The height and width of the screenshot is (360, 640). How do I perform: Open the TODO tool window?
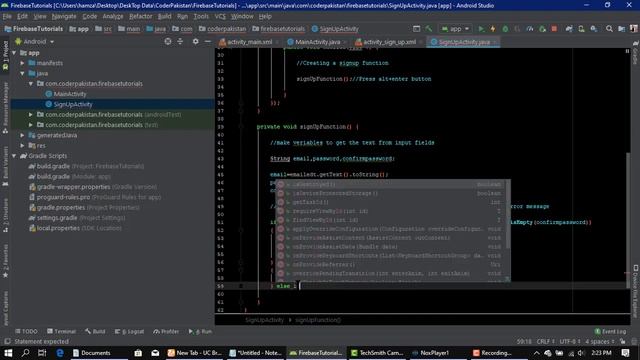click(x=26, y=331)
